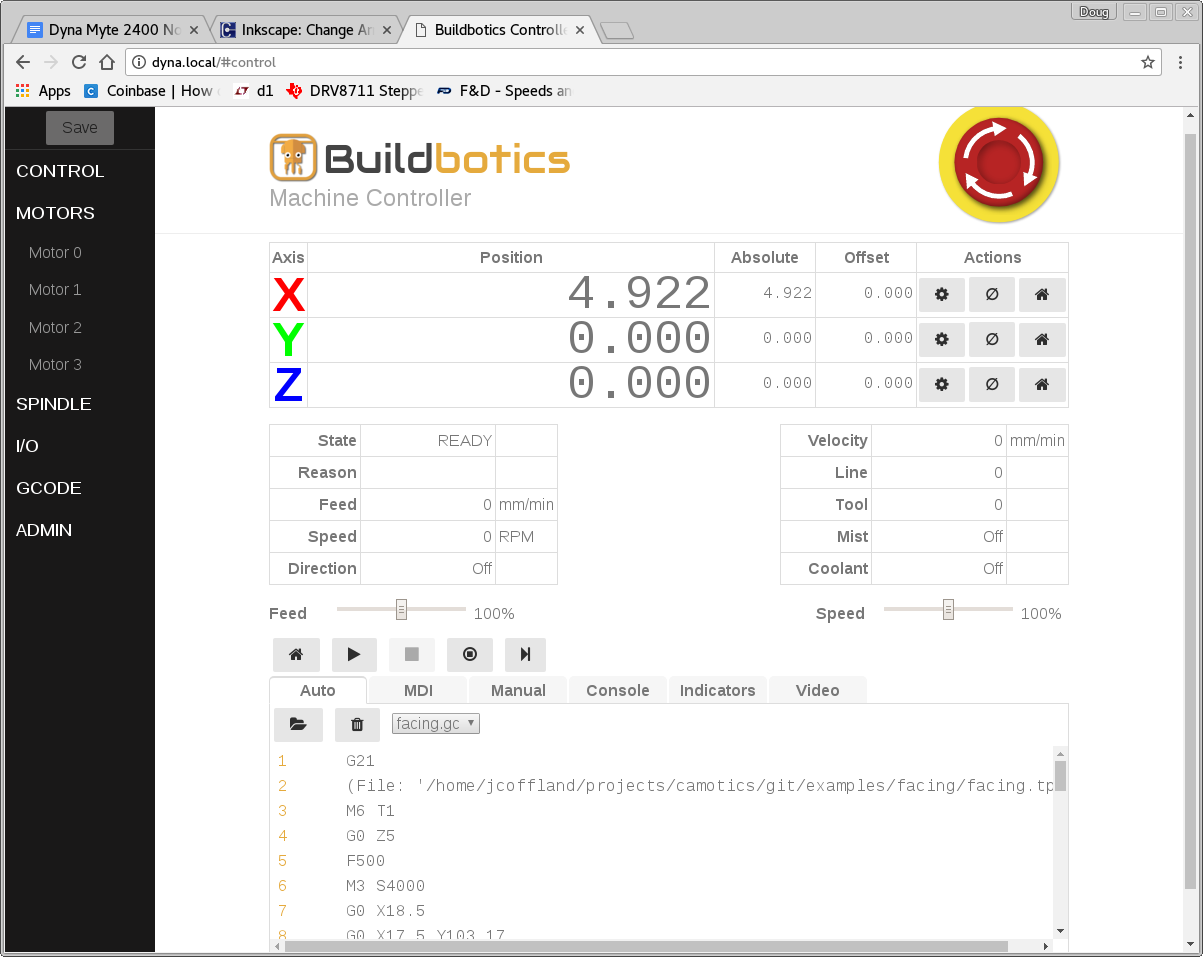Click the step forward button
This screenshot has width=1203, height=957.
(525, 655)
